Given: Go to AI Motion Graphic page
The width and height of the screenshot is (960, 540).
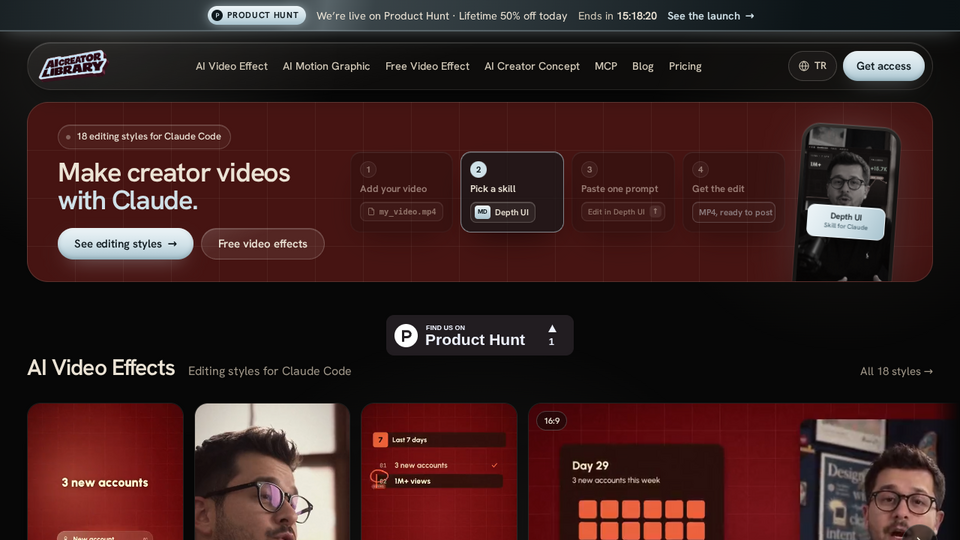Looking at the screenshot, I should point(326,66).
